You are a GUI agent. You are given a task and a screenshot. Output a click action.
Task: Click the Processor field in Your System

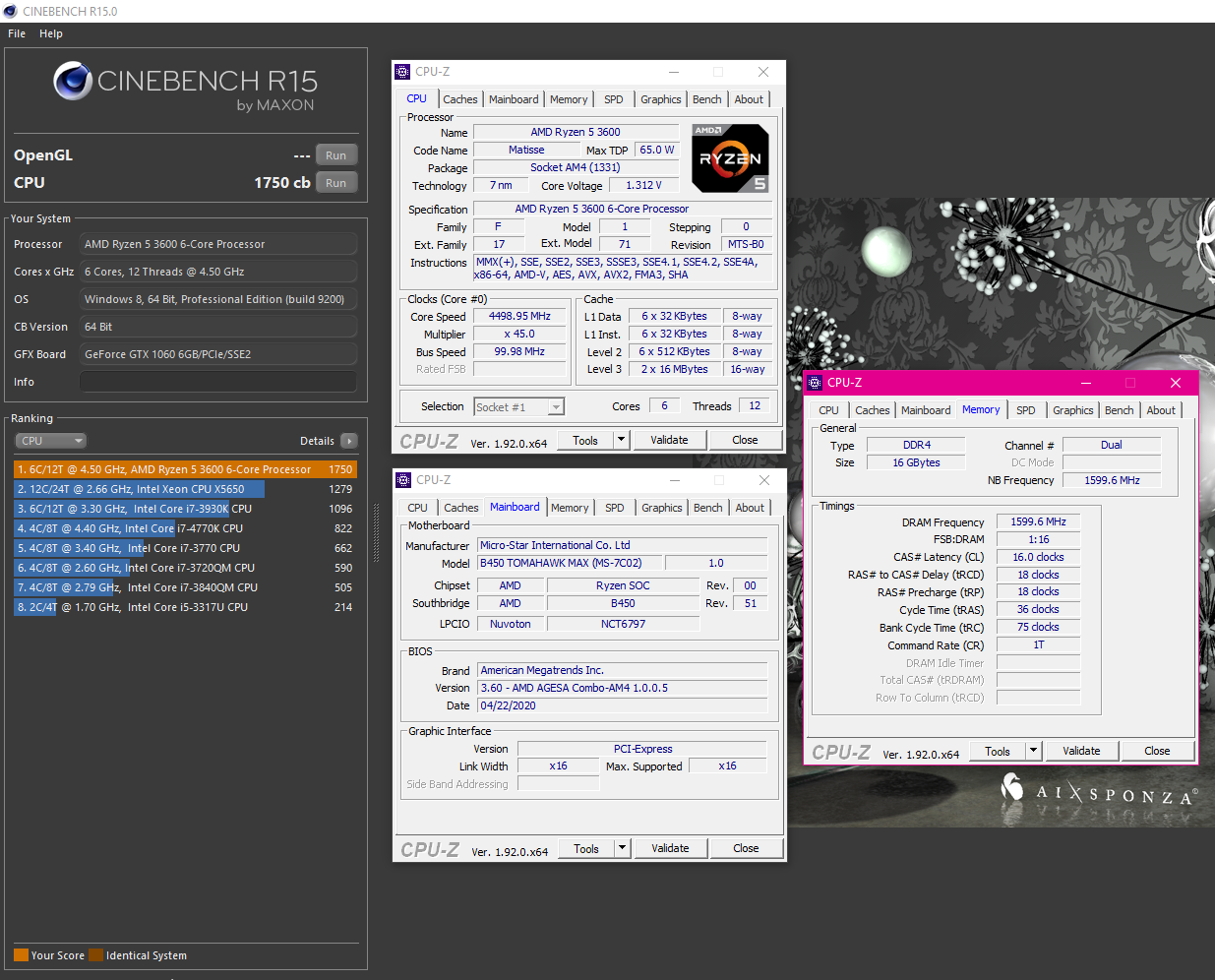(218, 244)
